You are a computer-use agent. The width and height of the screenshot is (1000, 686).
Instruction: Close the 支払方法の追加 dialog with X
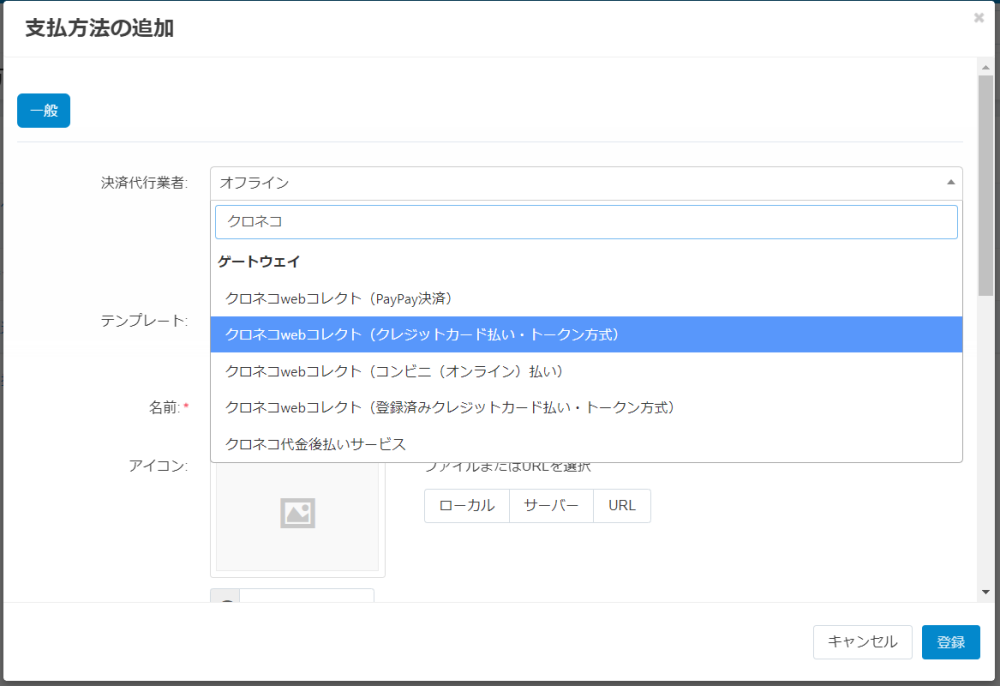(978, 18)
